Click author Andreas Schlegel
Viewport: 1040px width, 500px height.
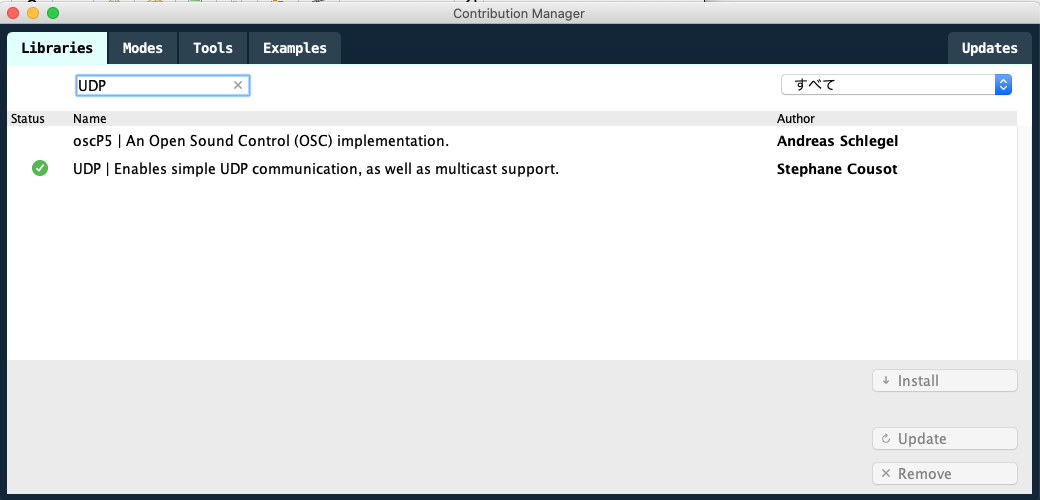pyautogui.click(x=837, y=141)
